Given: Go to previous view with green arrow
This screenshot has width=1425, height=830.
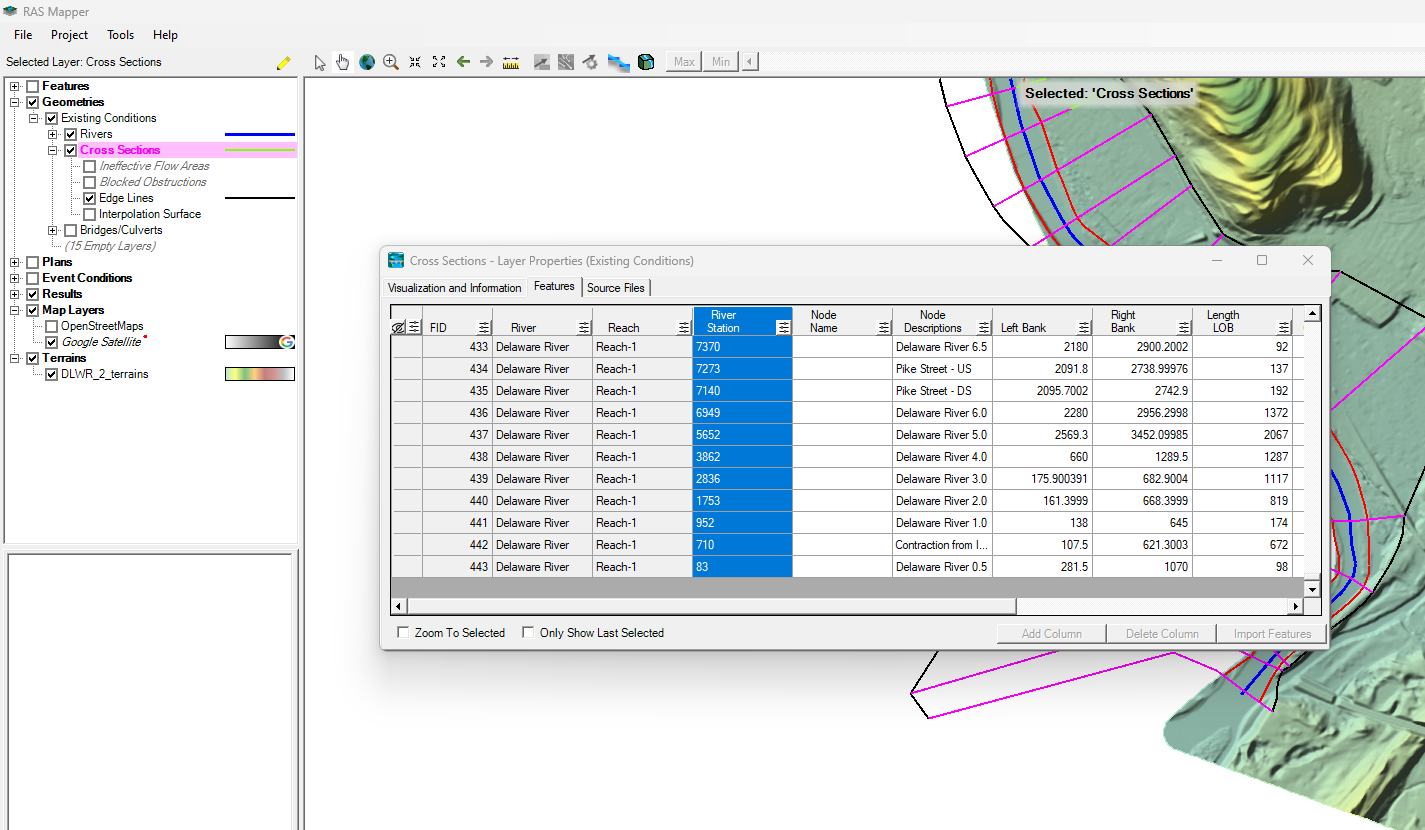Looking at the screenshot, I should [463, 62].
